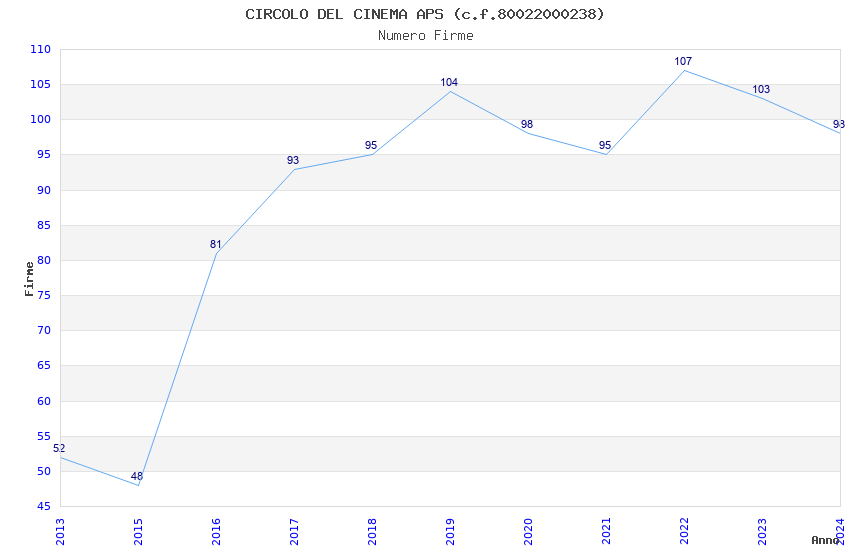Click the 2017 year label on x-axis
Screen dimensions: 850x550
tap(294, 532)
